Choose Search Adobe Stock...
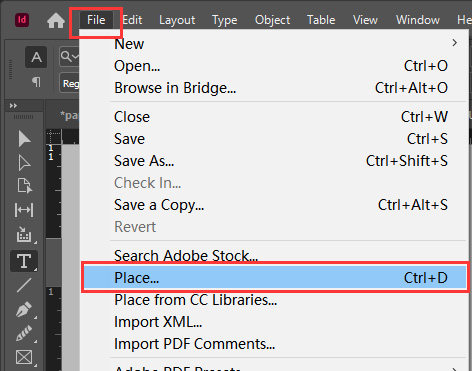Viewport: 472px width, 371px height. click(273, 256)
